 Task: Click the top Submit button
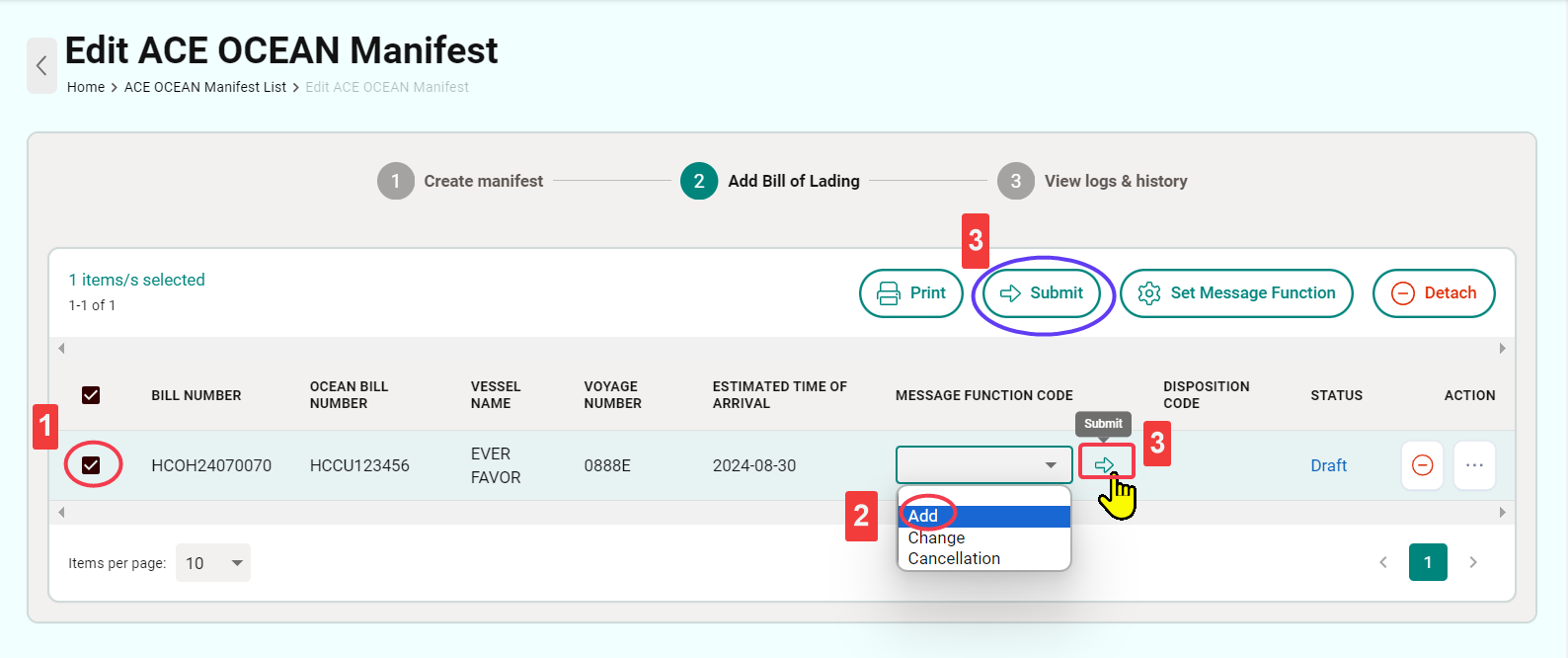(x=1042, y=293)
